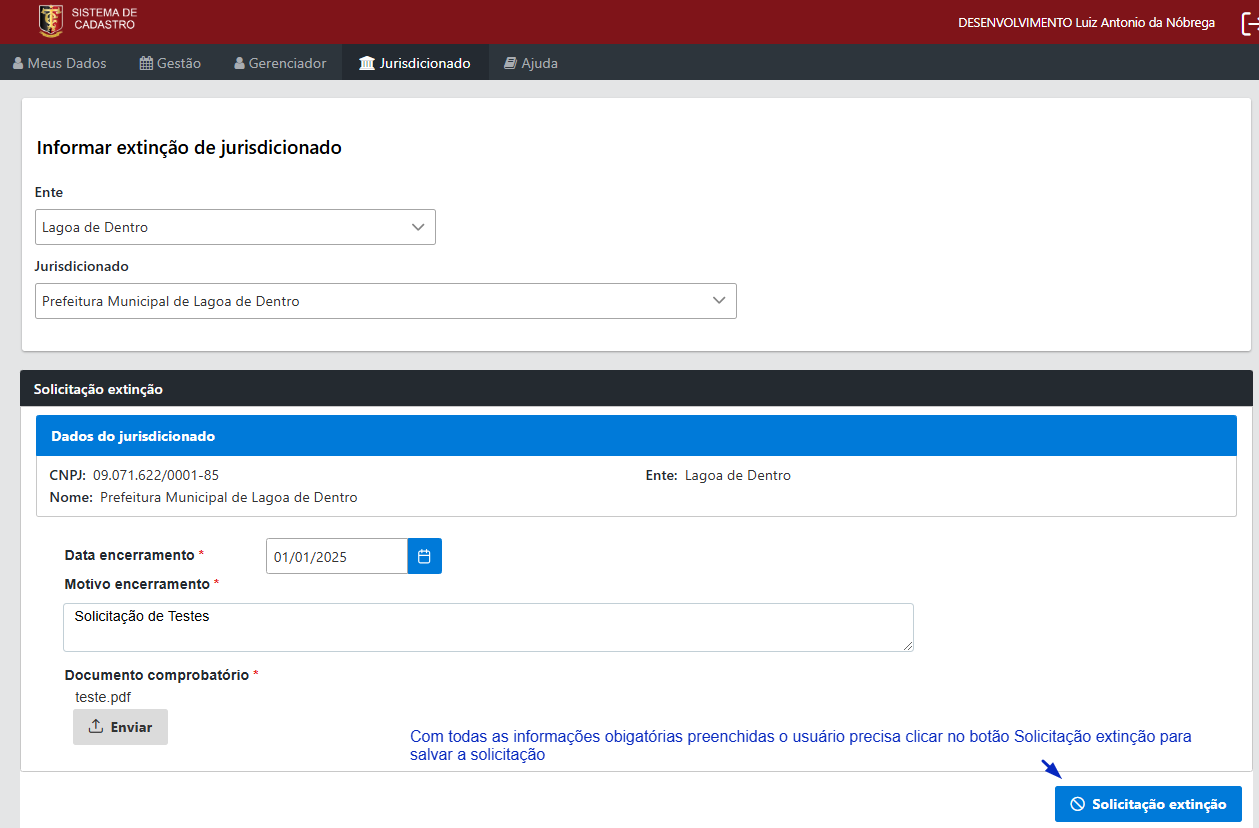This screenshot has height=828, width=1259.
Task: Open the Meus Dados menu
Action: [x=60, y=63]
